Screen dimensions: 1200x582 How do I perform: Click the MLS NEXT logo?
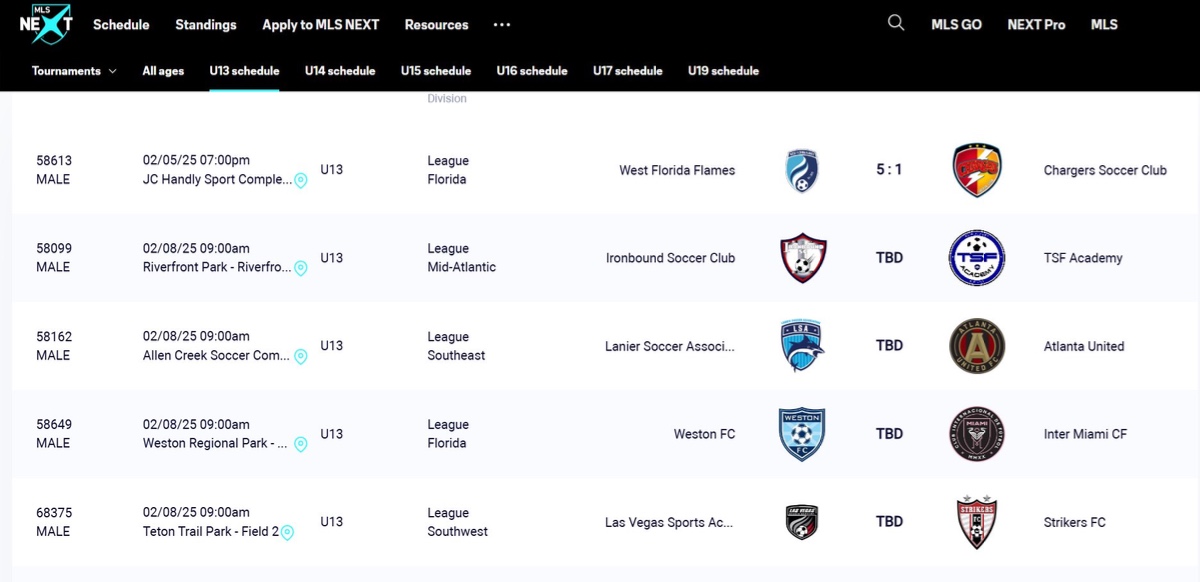(45, 24)
